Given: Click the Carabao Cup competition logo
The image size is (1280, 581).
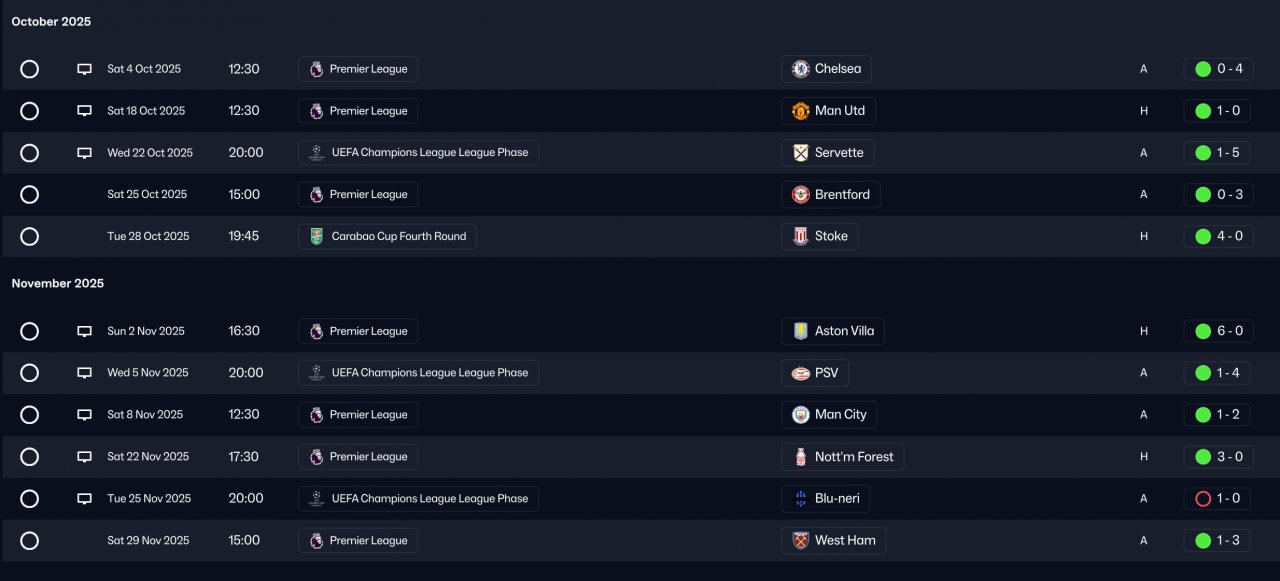Looking at the screenshot, I should tap(316, 237).
